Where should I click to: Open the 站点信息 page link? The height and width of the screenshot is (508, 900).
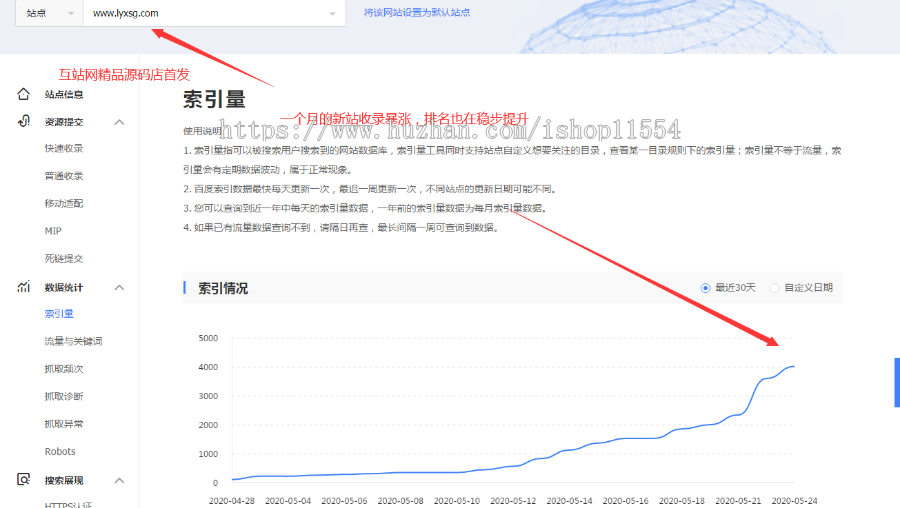coord(64,95)
